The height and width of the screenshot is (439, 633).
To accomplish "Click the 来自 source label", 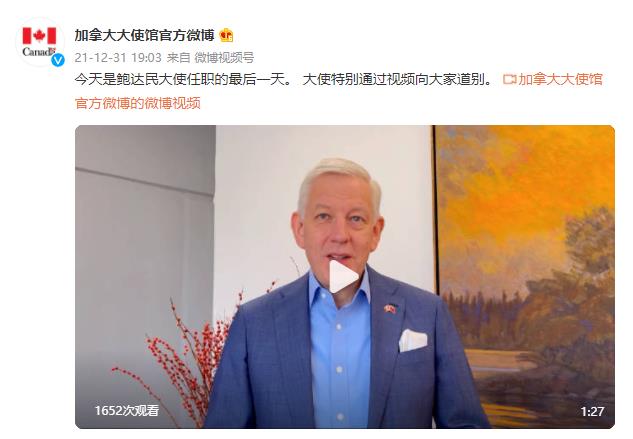I will [178, 58].
